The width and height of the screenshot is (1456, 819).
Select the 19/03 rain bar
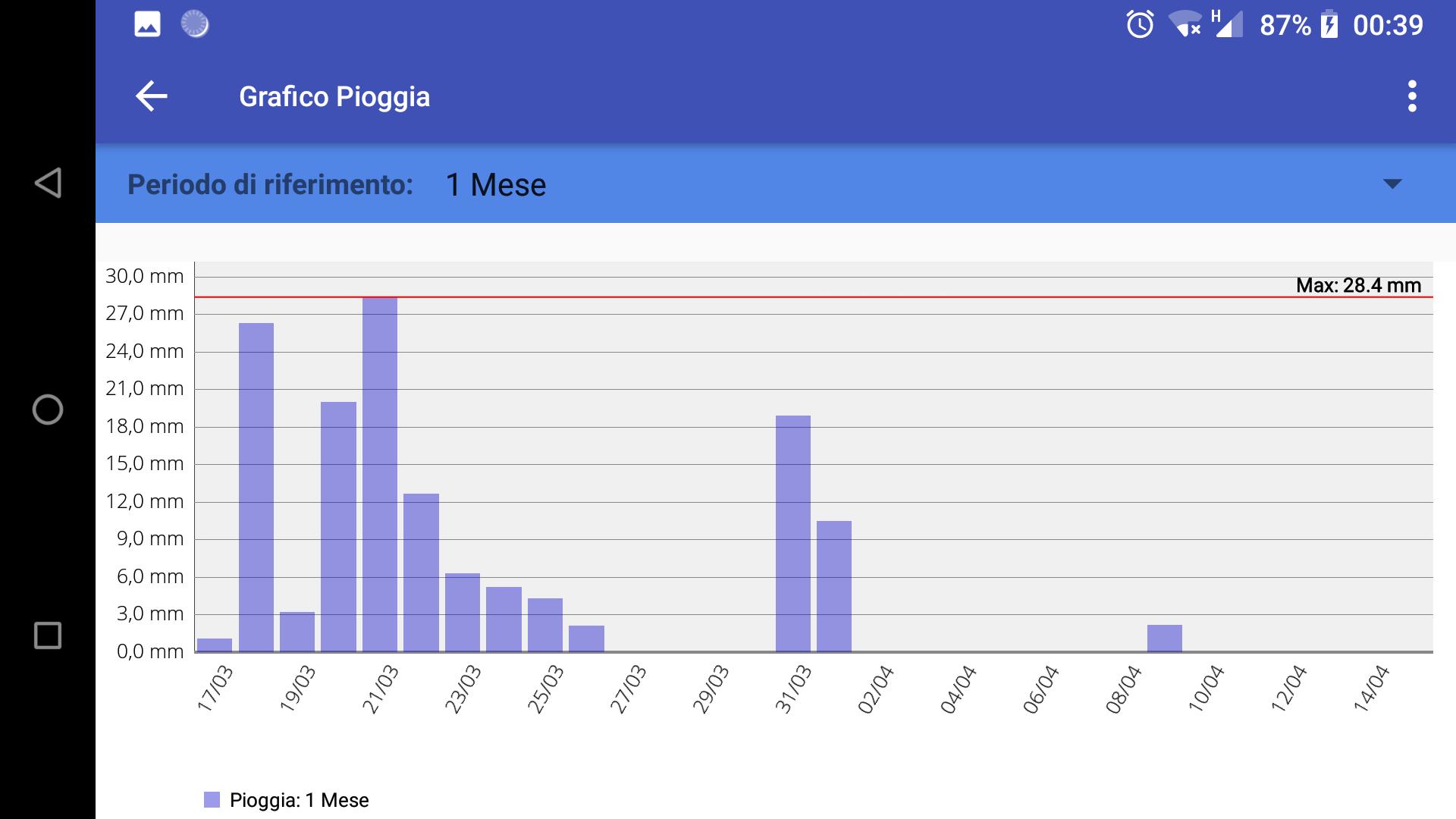297,632
